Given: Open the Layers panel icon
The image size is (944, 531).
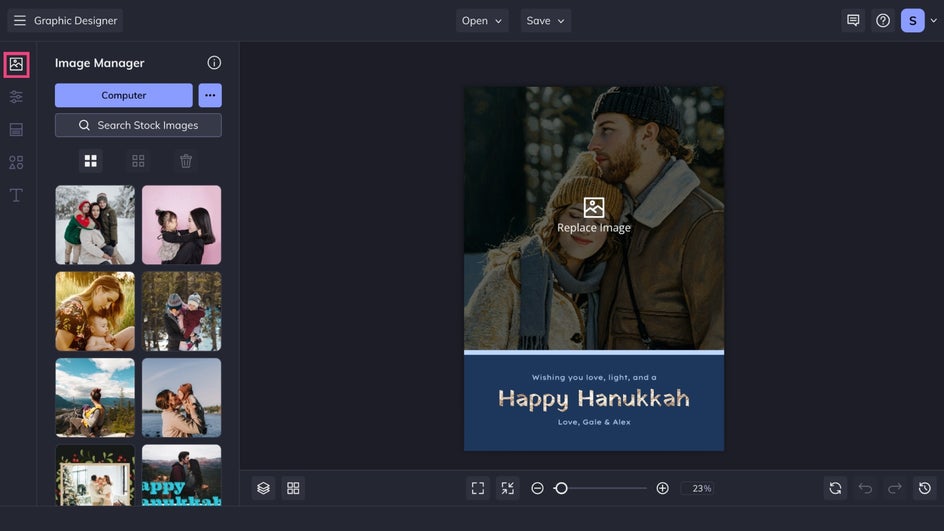Looking at the screenshot, I should [x=263, y=488].
